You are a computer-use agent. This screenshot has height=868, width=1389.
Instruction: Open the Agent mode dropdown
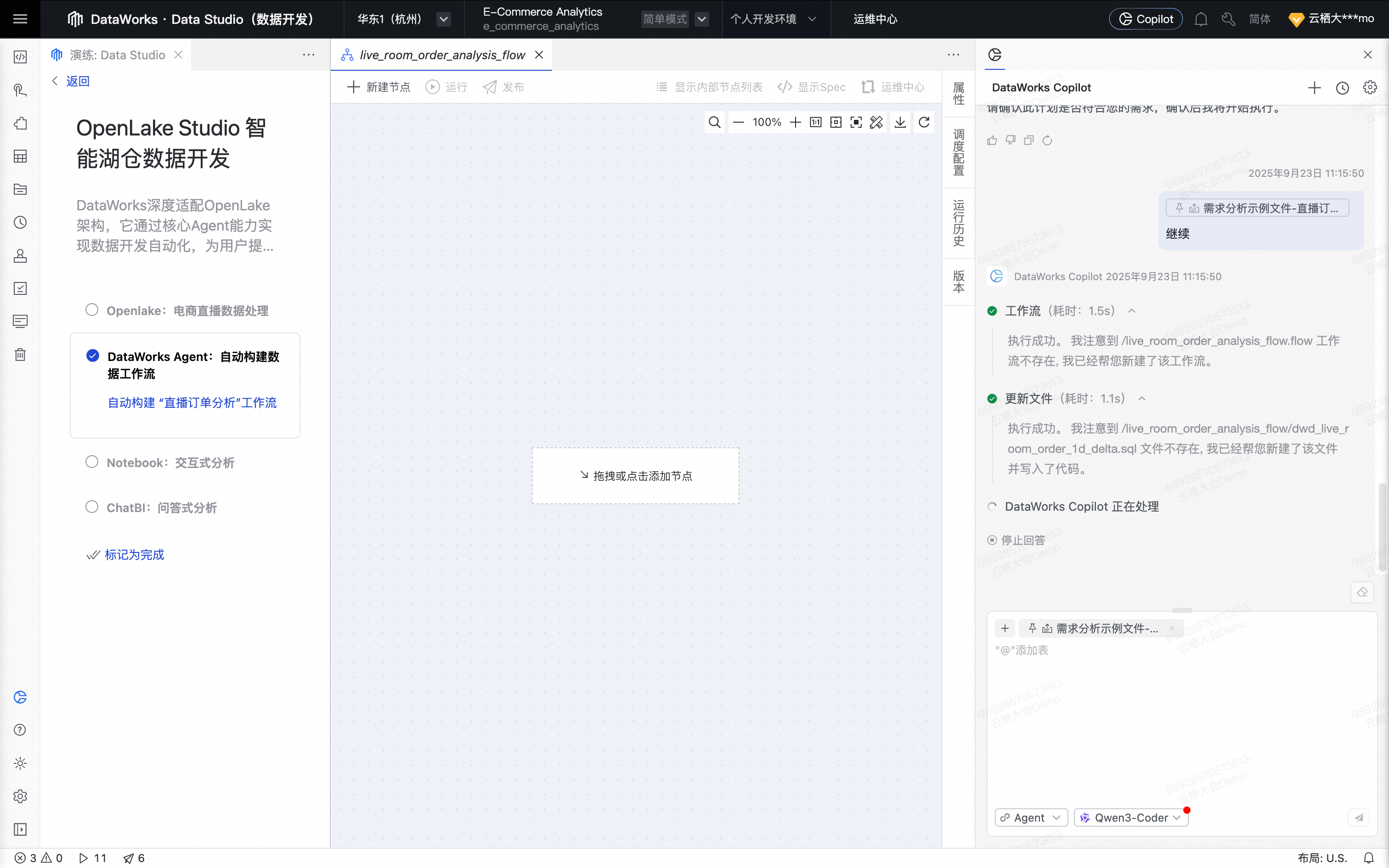1031,817
